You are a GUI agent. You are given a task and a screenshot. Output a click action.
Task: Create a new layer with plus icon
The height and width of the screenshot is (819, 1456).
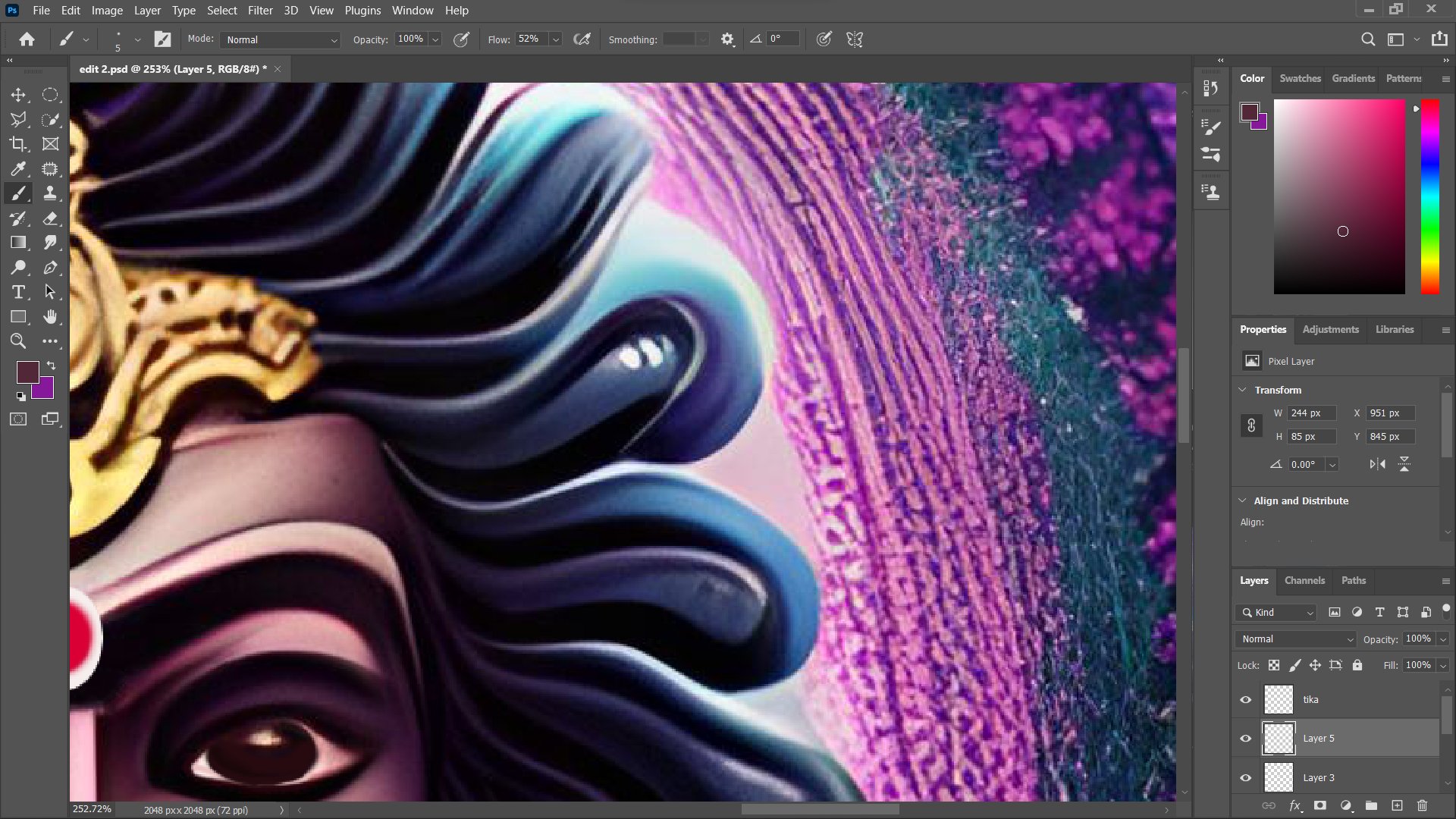1397,805
